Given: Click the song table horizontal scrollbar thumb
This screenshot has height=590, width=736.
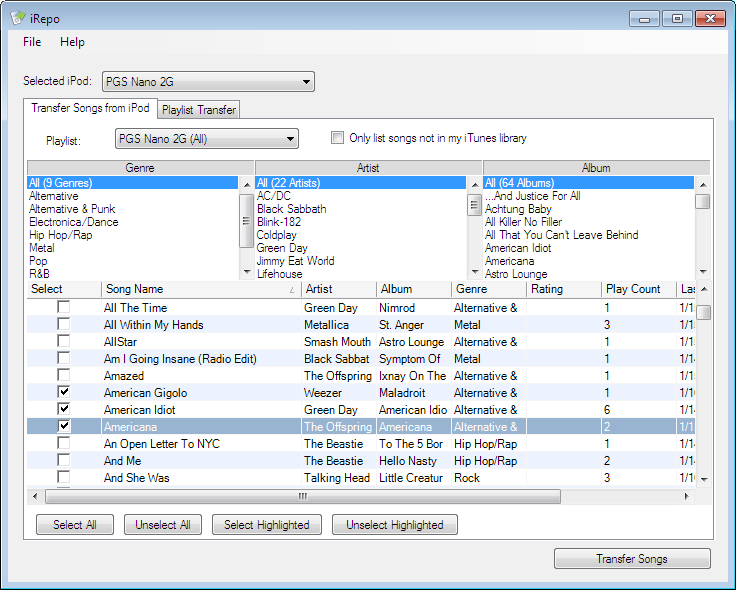Looking at the screenshot, I should 303,496.
